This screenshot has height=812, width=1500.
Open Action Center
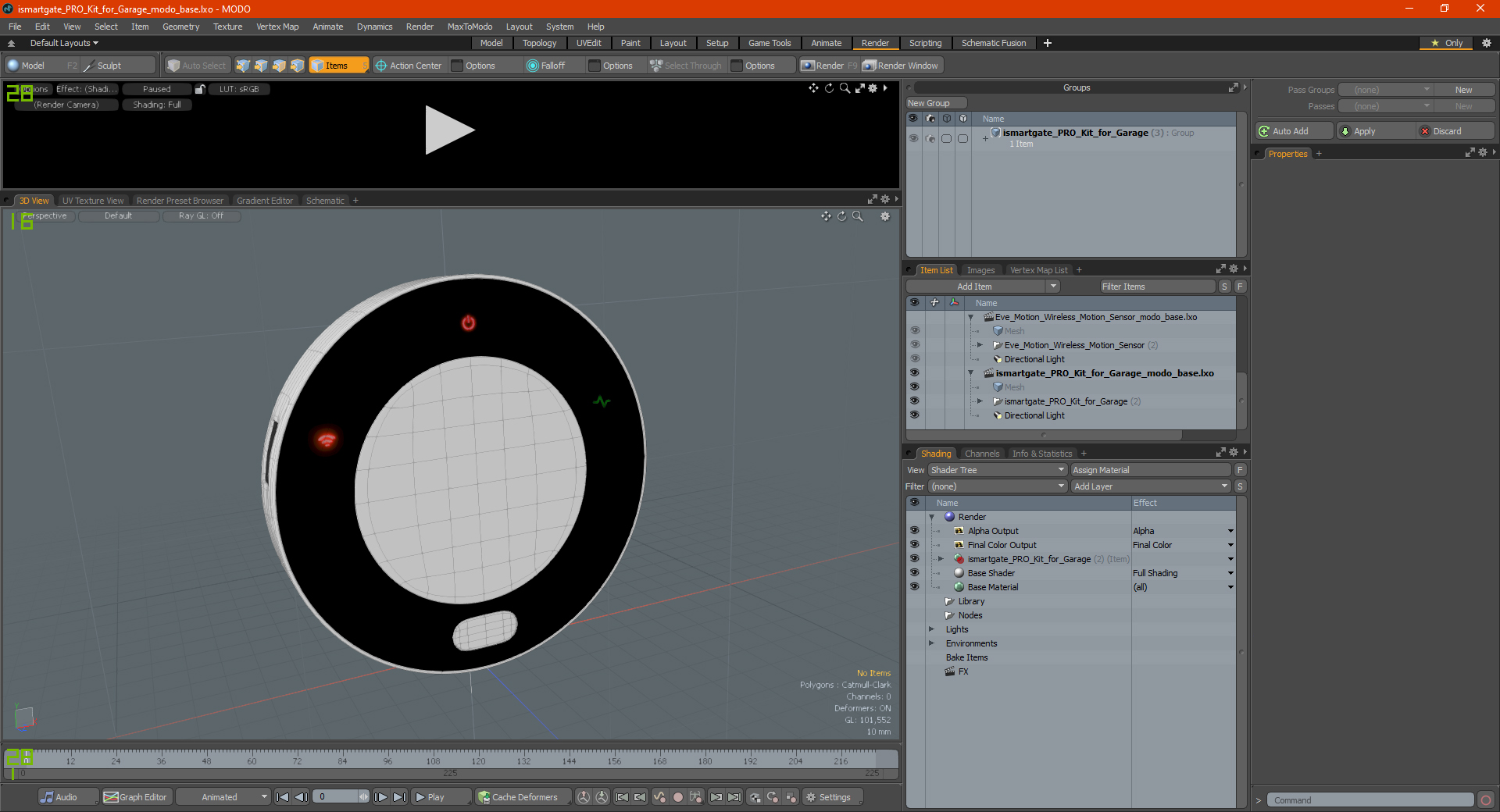click(409, 66)
